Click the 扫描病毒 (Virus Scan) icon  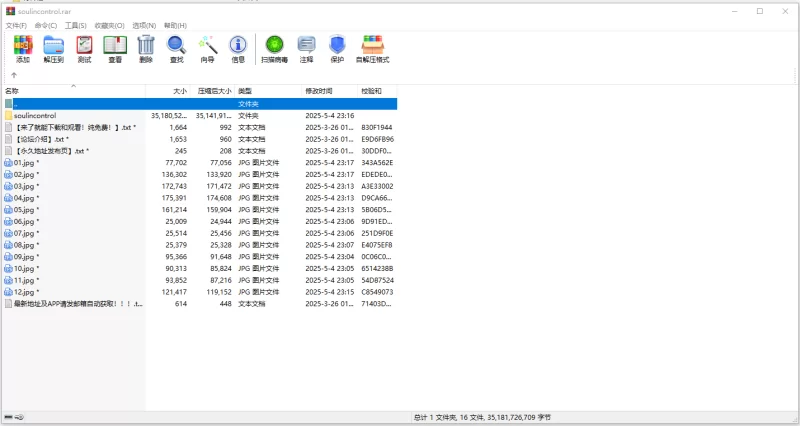[274, 46]
